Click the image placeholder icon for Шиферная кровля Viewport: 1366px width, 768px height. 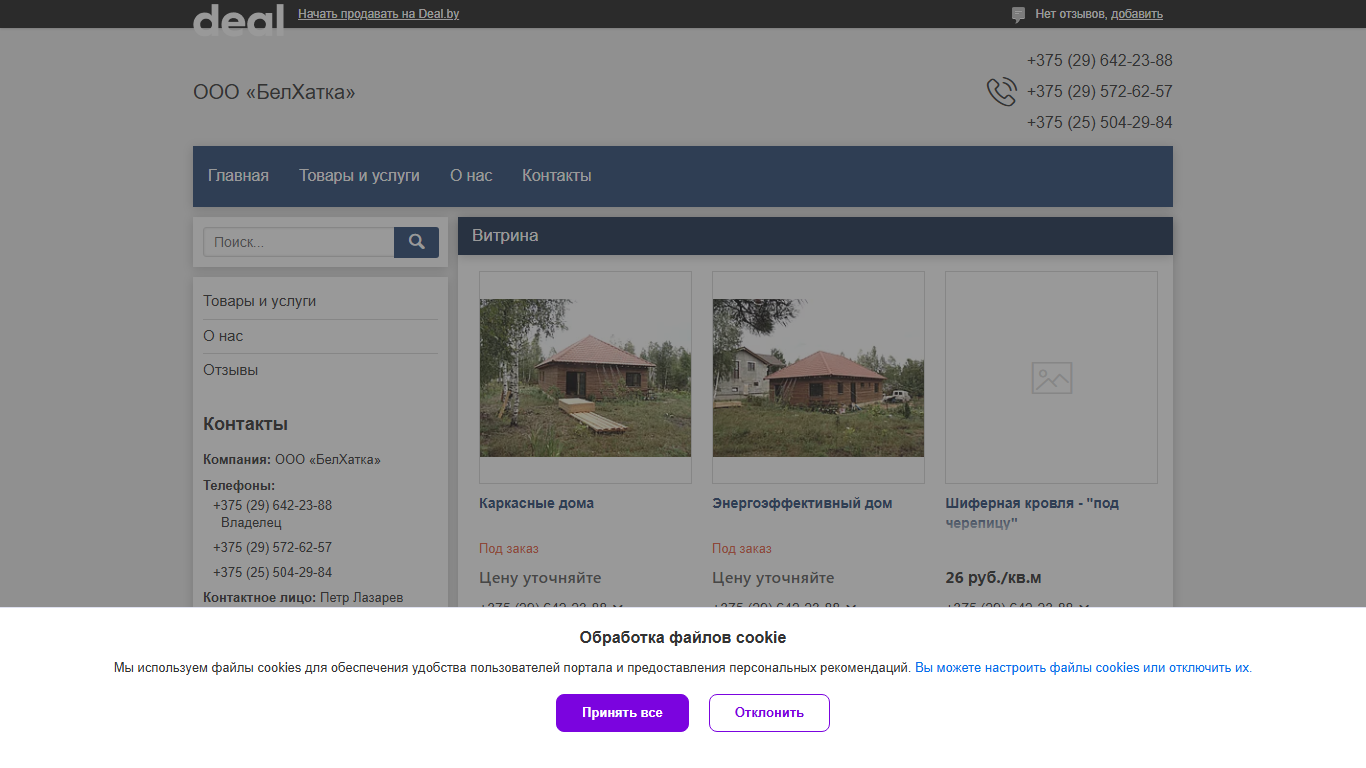[x=1052, y=378]
